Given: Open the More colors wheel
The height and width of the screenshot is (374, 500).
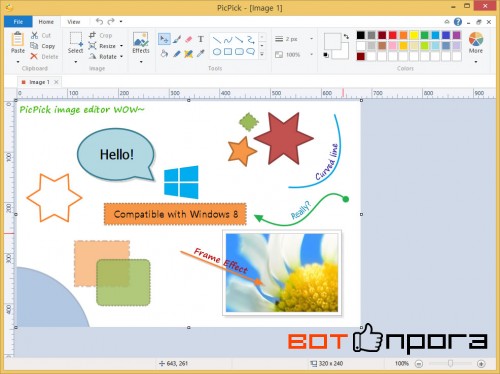Looking at the screenshot, I should 476,39.
